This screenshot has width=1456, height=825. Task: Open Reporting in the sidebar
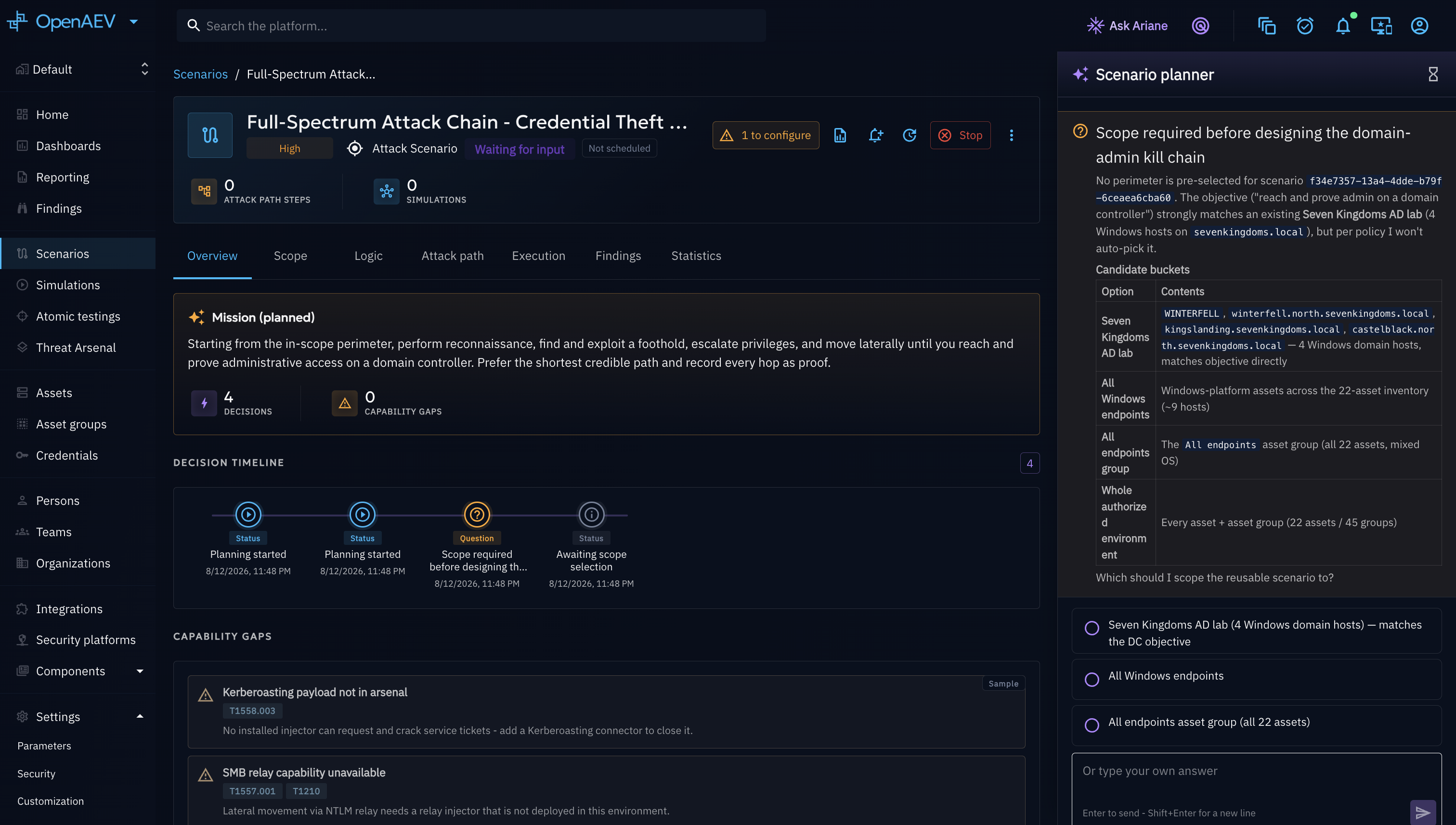78,177
